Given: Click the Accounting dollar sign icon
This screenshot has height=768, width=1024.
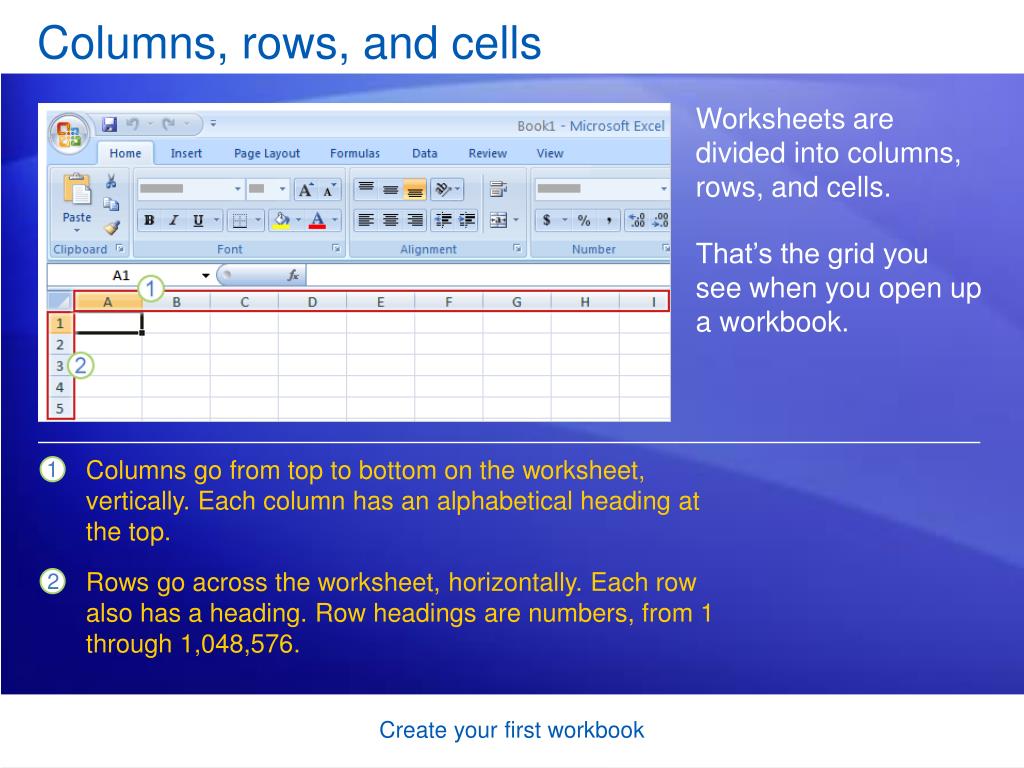Looking at the screenshot, I should 547,220.
